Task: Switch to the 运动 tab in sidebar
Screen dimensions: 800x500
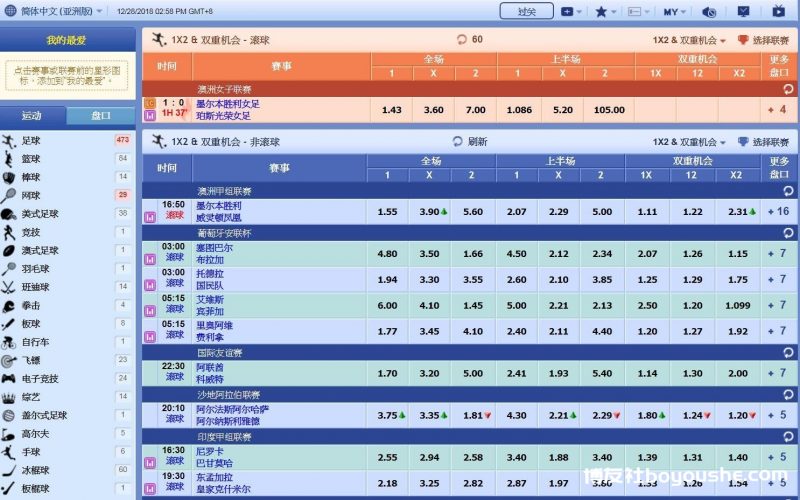Action: pos(33,115)
